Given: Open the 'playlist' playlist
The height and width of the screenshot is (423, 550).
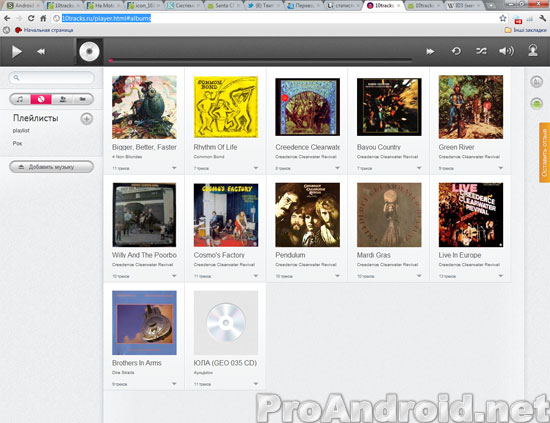Looking at the screenshot, I should tap(21, 130).
